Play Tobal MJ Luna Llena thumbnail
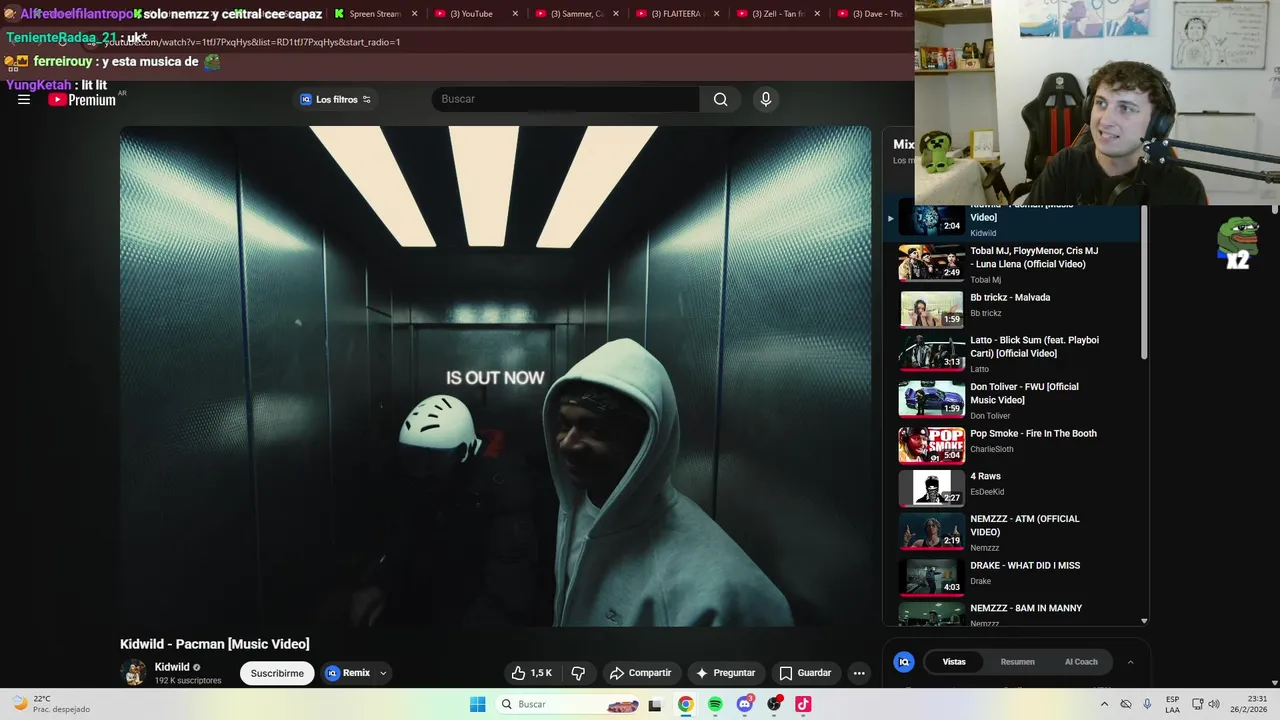1280x720 pixels. [931, 263]
